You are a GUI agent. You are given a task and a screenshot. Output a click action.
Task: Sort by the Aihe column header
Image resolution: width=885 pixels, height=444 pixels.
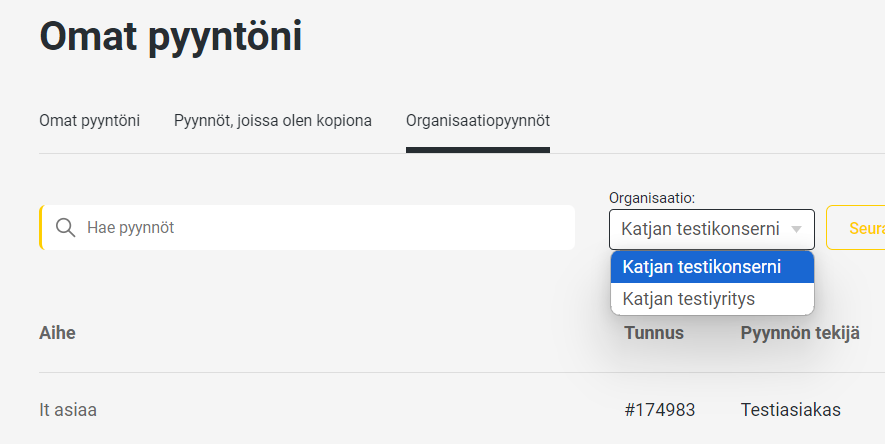coord(57,333)
